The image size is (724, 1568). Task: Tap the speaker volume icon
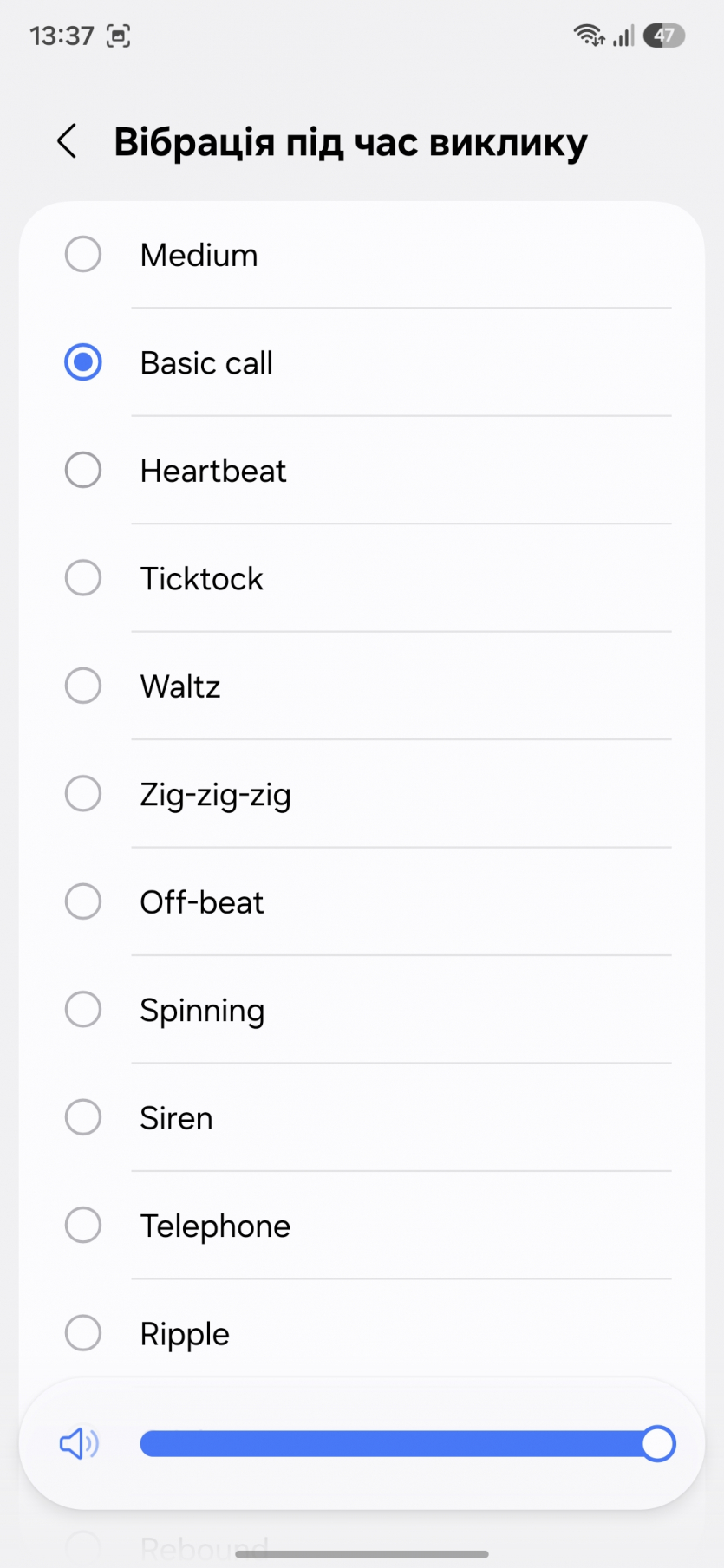coord(78,1444)
